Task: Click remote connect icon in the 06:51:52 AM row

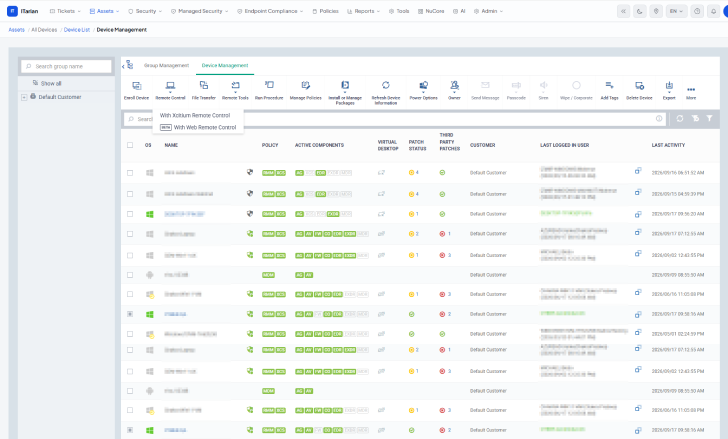Action: pyautogui.click(x=638, y=171)
